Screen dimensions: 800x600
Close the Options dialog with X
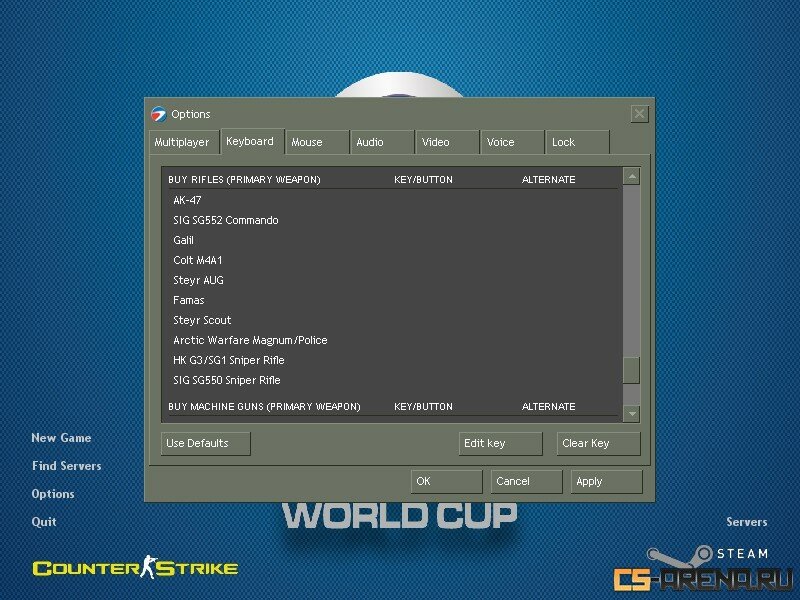tap(639, 114)
